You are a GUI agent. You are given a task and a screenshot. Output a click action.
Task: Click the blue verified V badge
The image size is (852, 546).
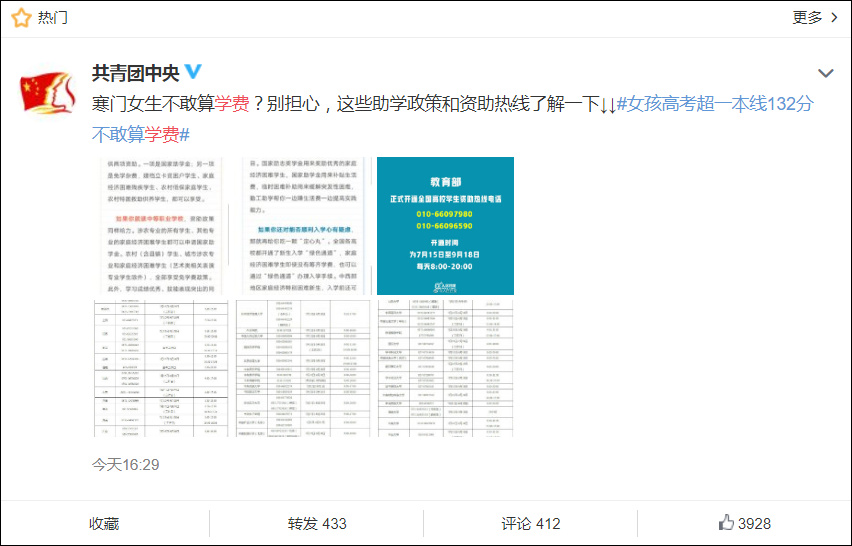(x=193, y=72)
